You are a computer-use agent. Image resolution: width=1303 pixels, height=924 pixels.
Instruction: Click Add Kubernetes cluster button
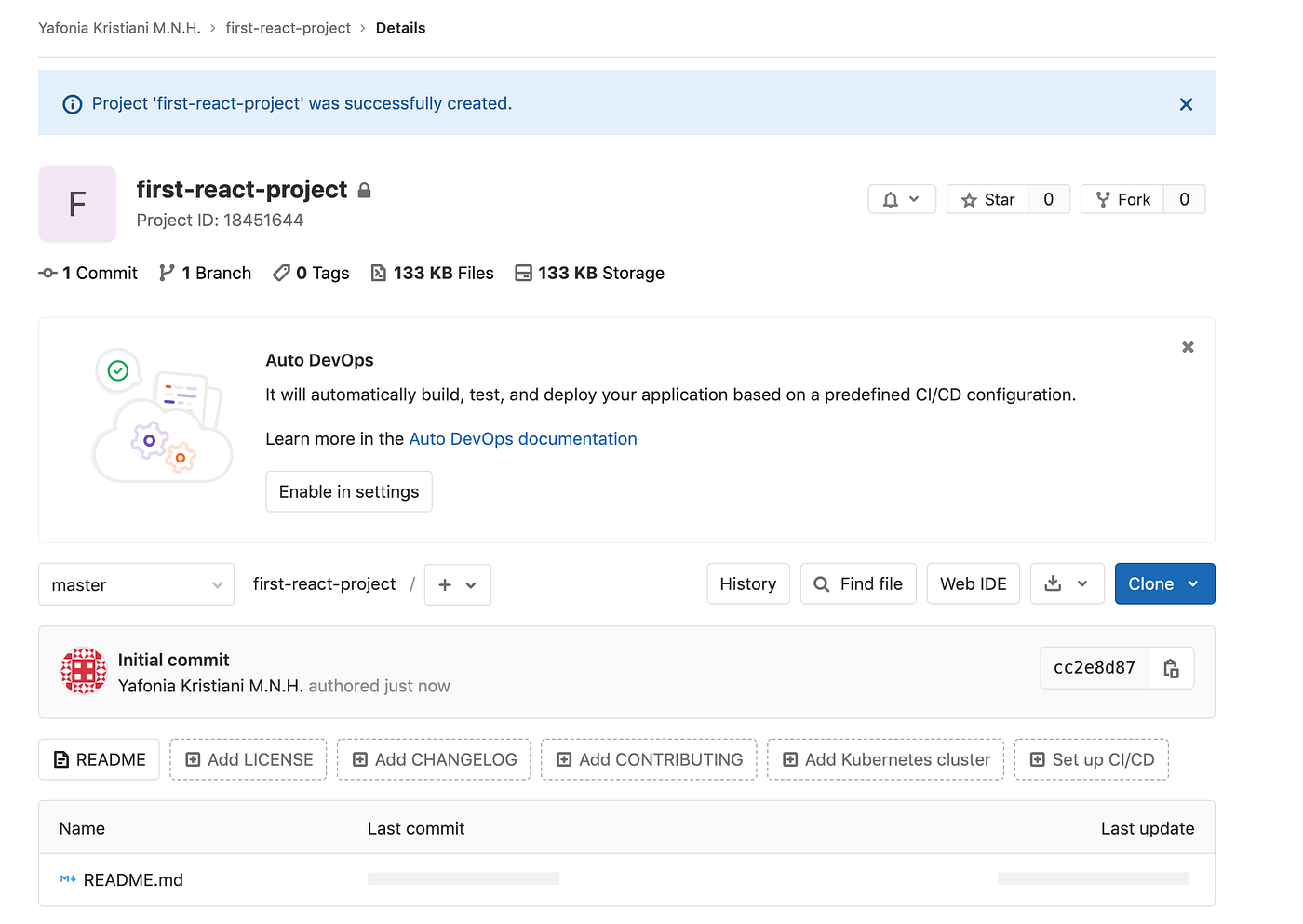[x=886, y=759]
